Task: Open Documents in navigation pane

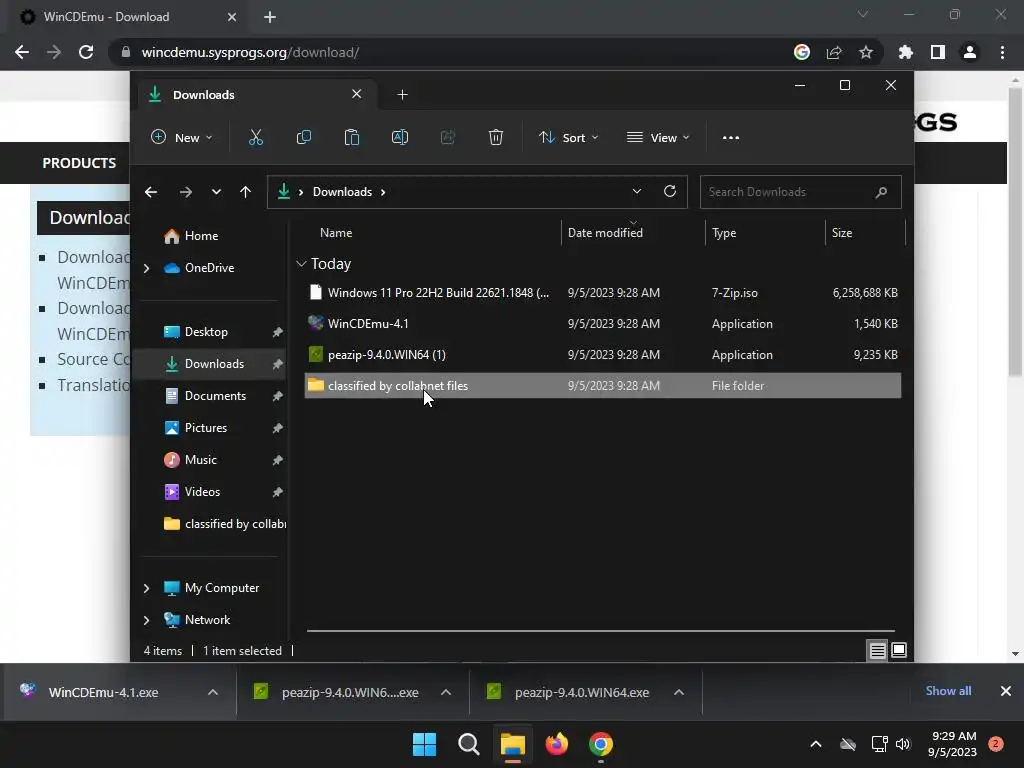Action: 216,396
